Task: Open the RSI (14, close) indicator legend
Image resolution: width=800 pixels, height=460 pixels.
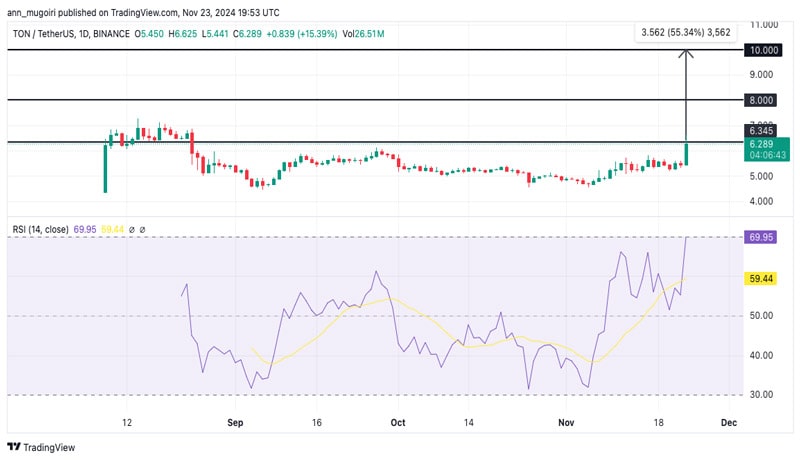Action: pyautogui.click(x=40, y=229)
